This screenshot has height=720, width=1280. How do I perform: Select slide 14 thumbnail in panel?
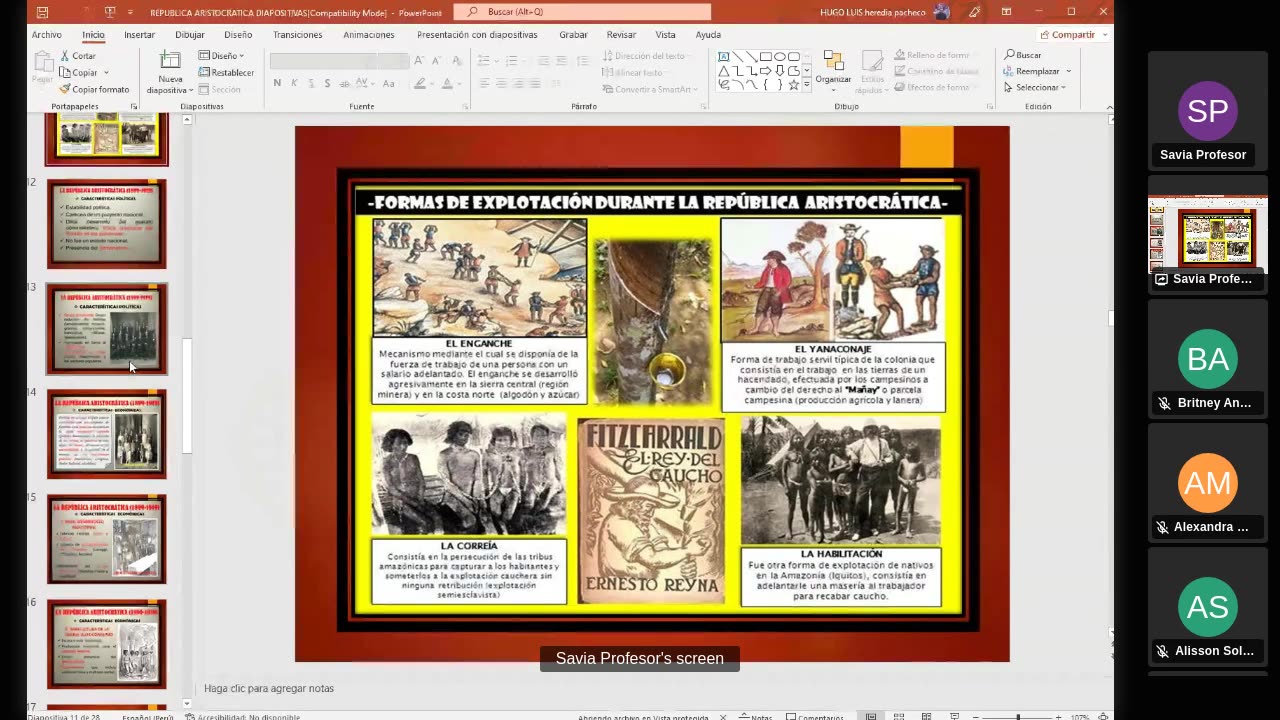click(107, 433)
